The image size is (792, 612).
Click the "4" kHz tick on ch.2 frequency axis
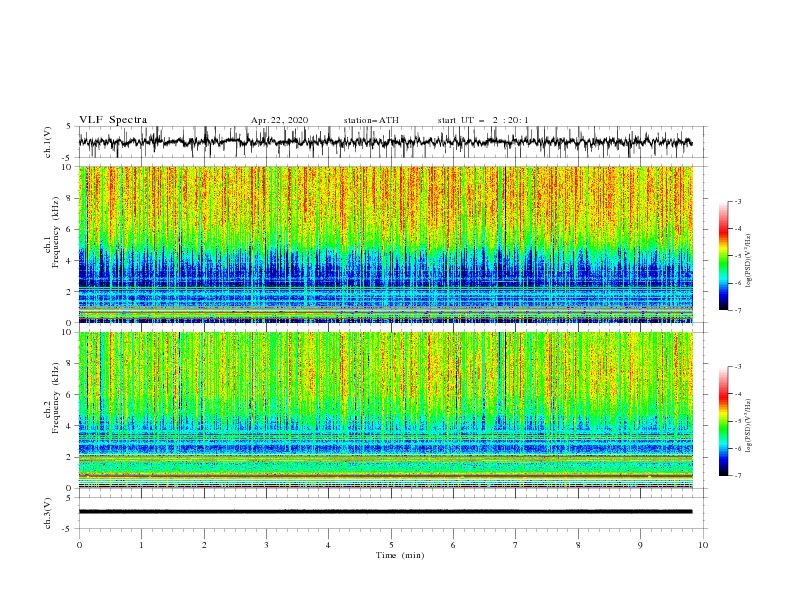click(x=68, y=426)
